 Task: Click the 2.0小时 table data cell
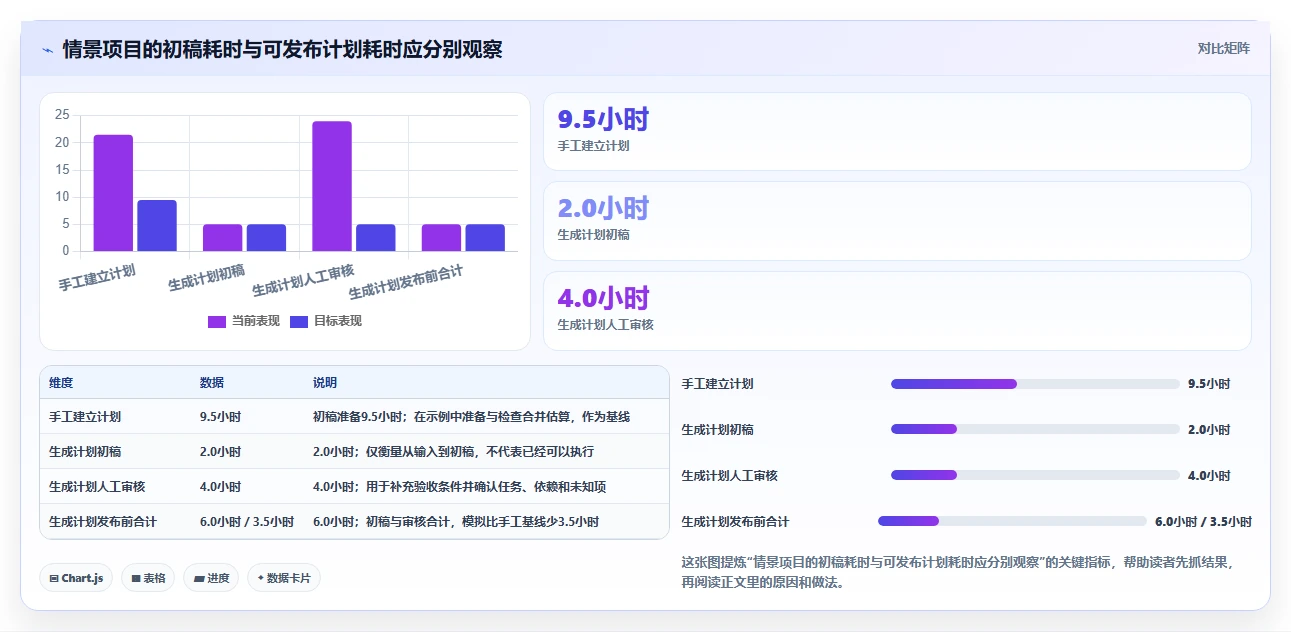(x=220, y=452)
